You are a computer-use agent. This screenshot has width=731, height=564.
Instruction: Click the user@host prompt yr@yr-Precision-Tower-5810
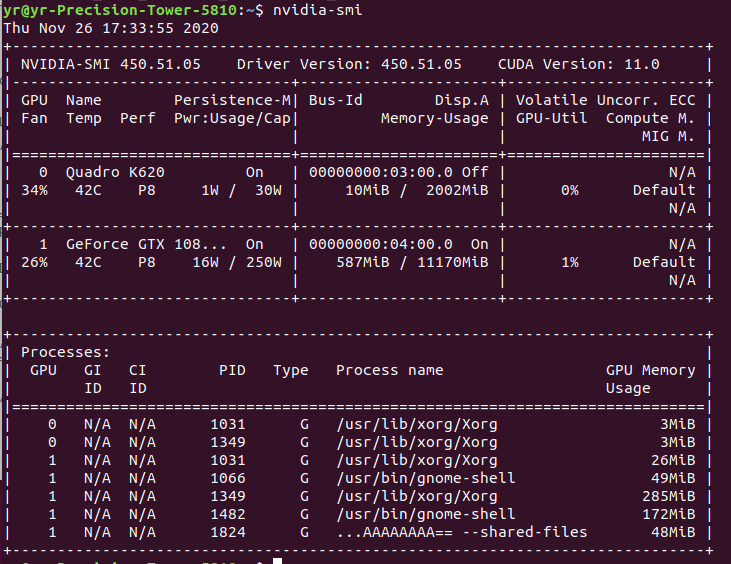pyautogui.click(x=120, y=10)
